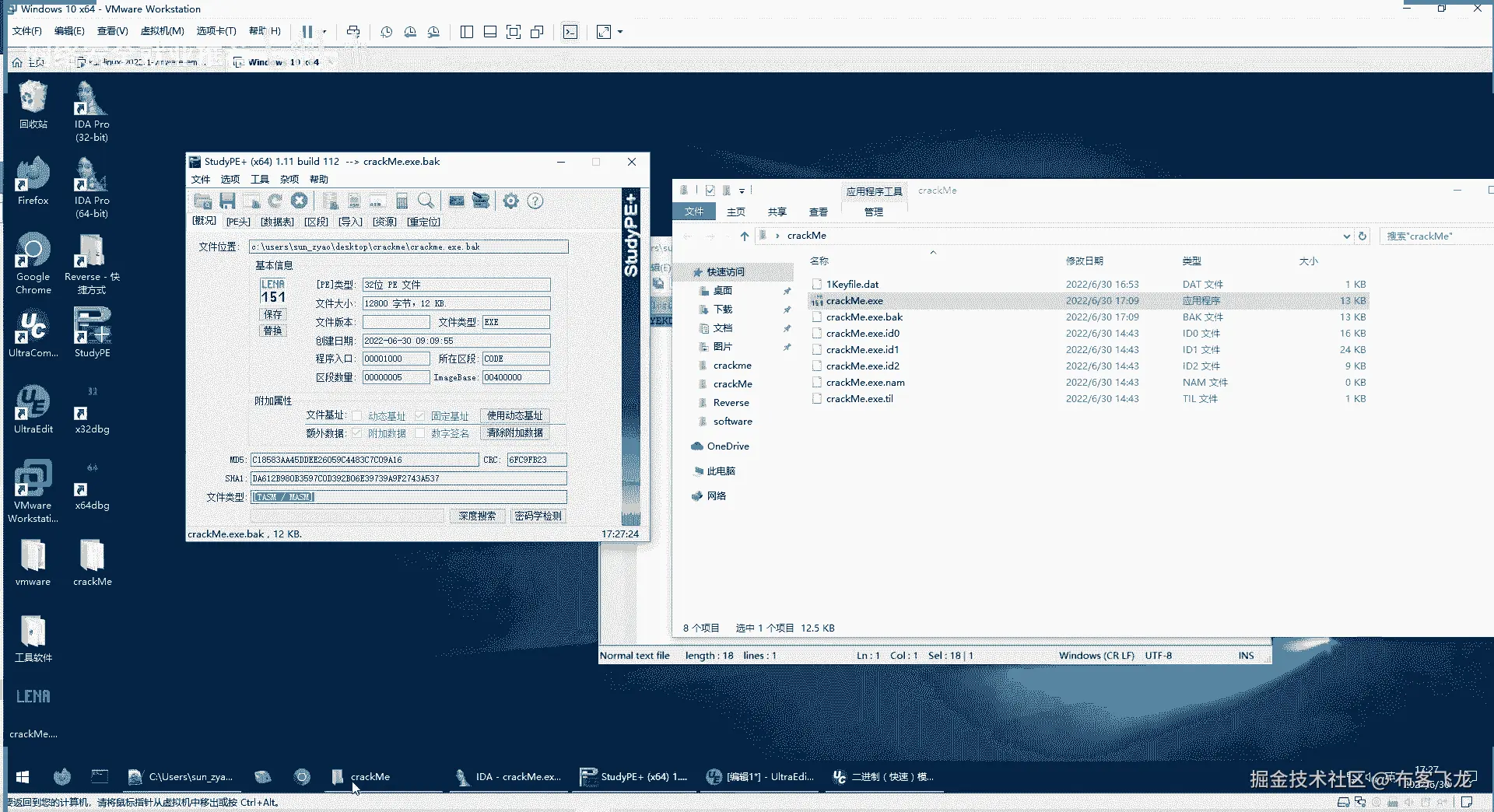Select the Google Chrome desktop icon
Image resolution: width=1494 pixels, height=812 pixels.
point(33,264)
